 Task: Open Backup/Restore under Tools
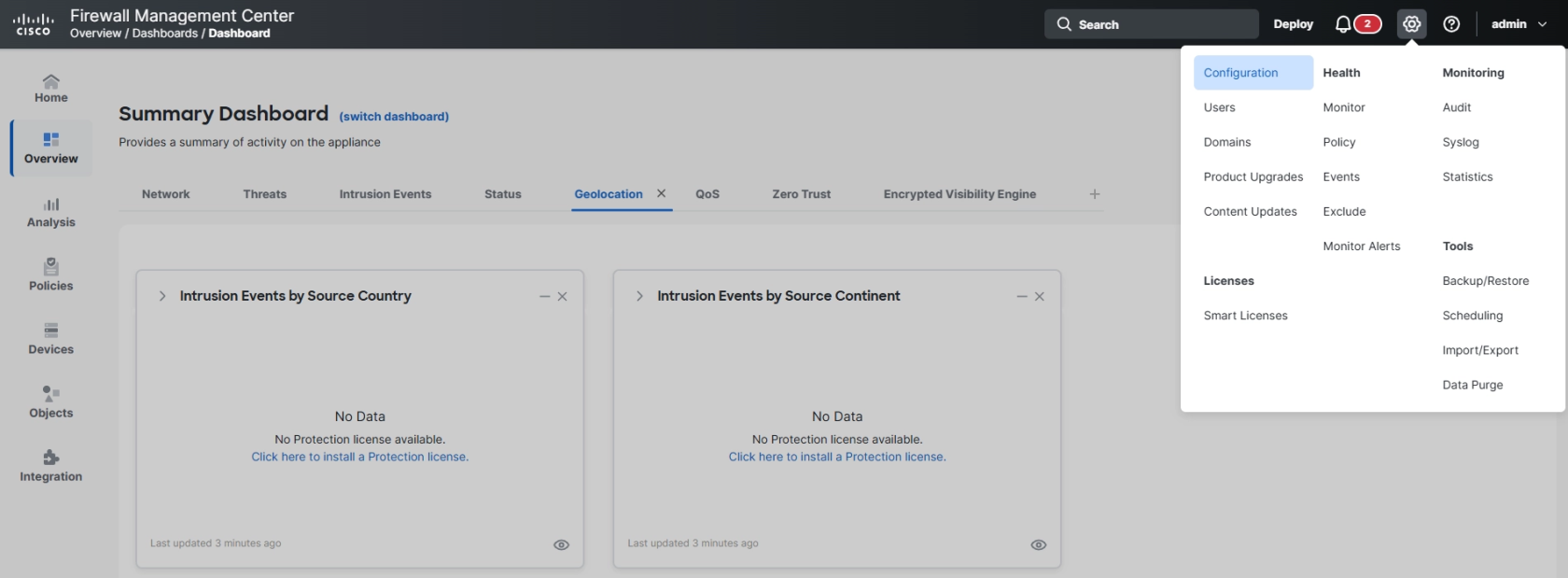click(x=1486, y=280)
